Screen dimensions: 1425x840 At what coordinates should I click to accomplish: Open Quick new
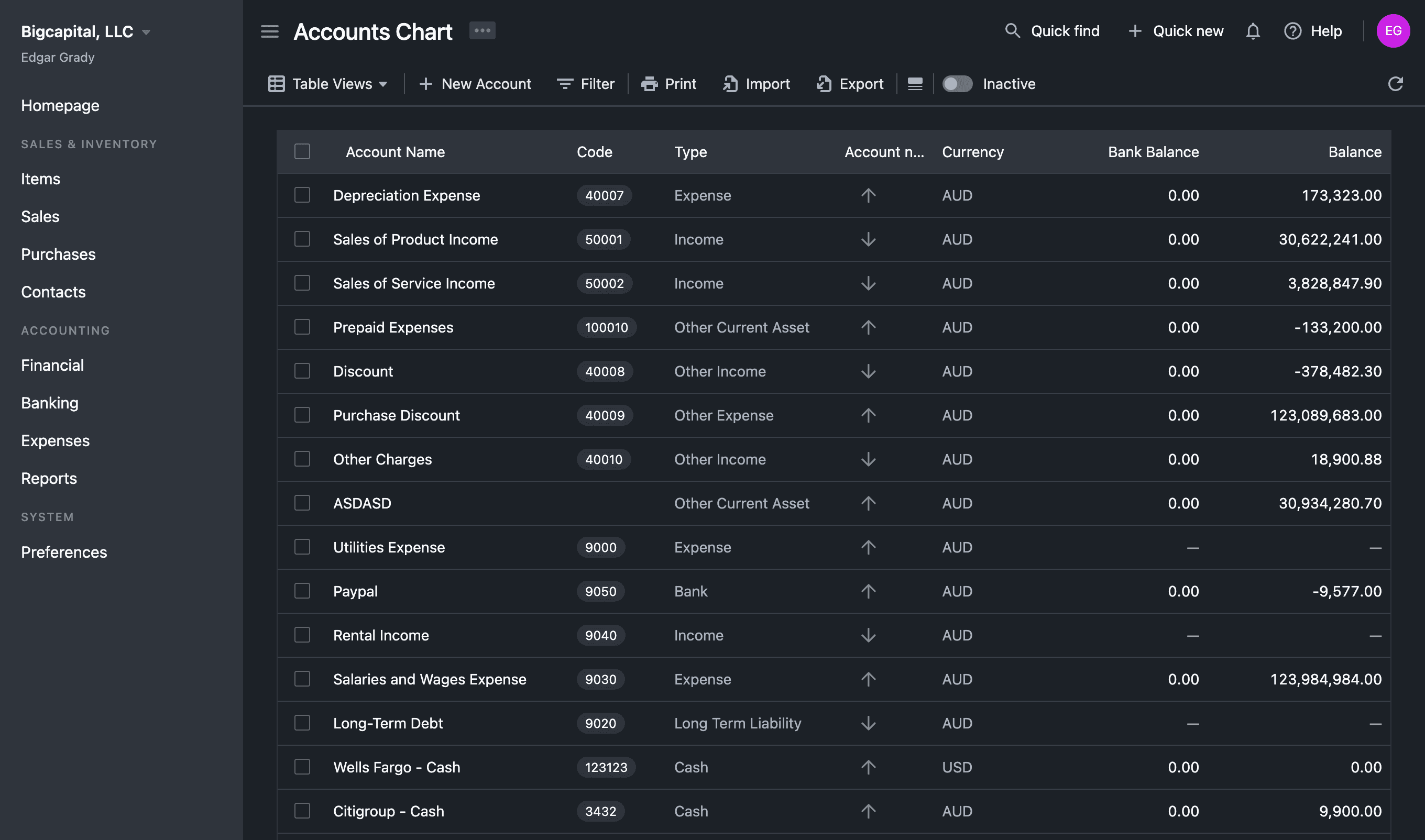click(1175, 31)
